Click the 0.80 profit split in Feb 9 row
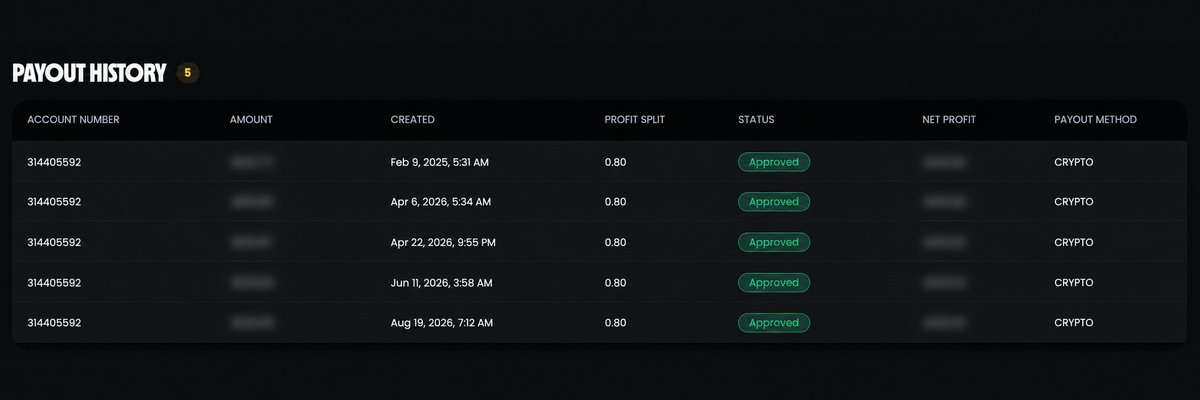1200x400 pixels. click(616, 162)
